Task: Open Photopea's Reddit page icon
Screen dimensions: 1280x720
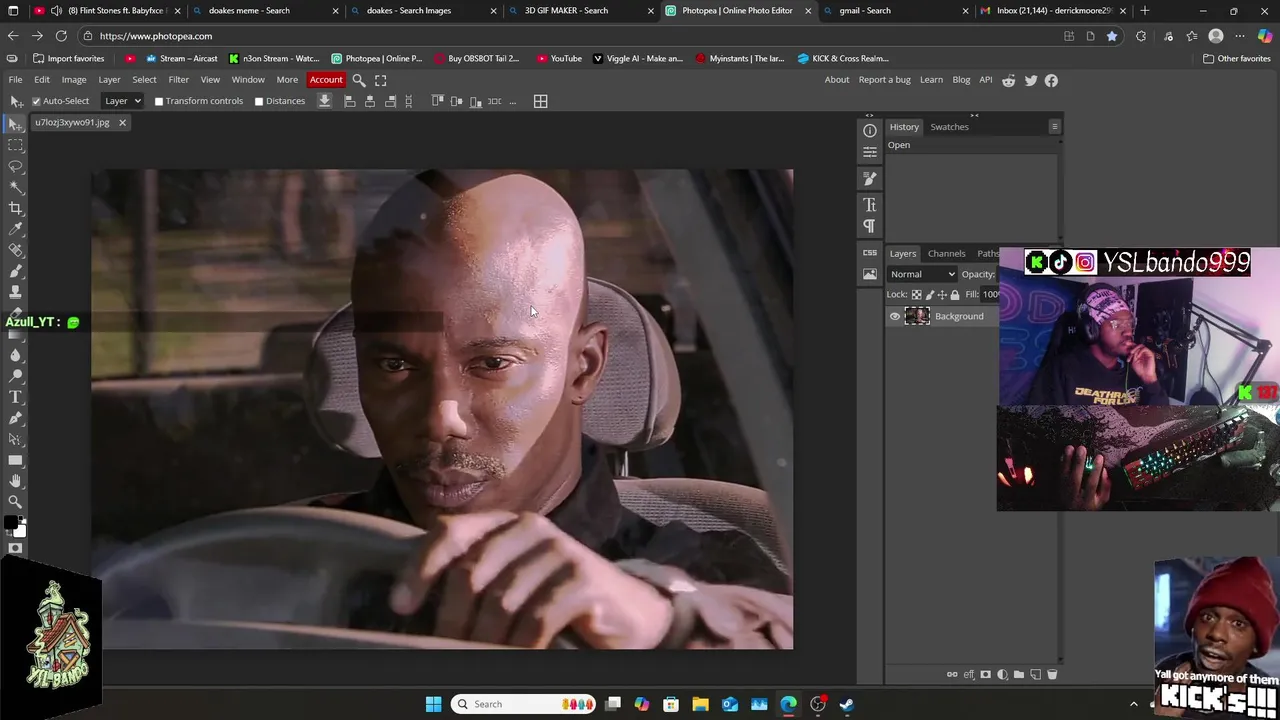Action: coord(1009,80)
